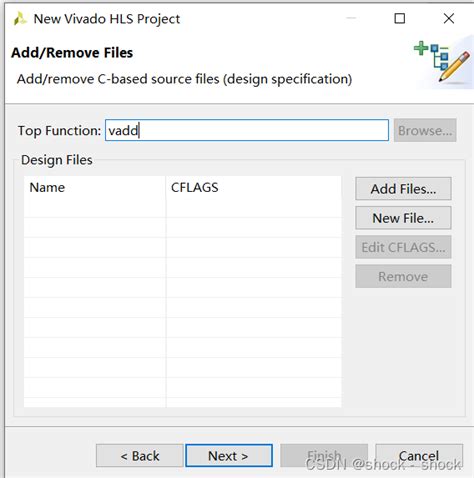Screen dimensions: 474x478
Task: Open the Add Files... dialog
Action: 403,189
